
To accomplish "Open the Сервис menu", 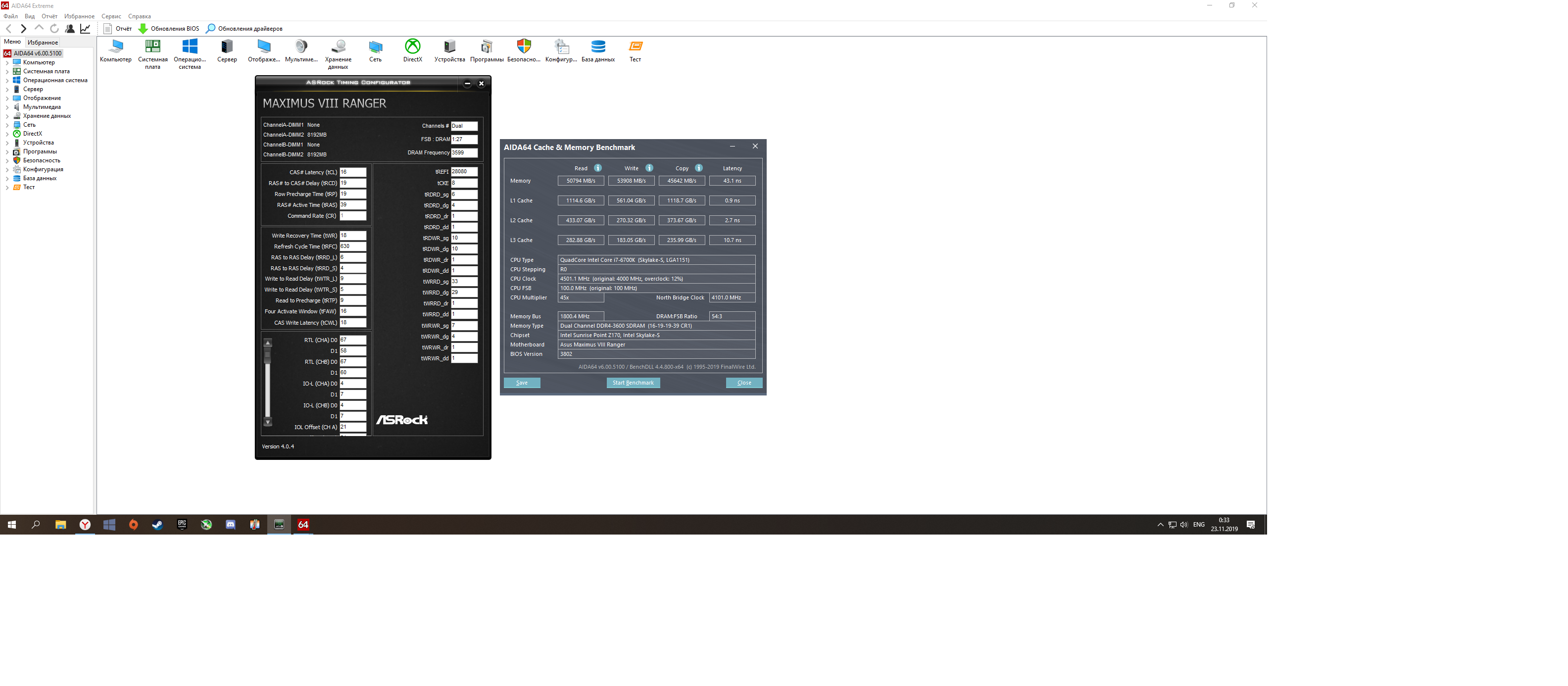I will [x=111, y=16].
